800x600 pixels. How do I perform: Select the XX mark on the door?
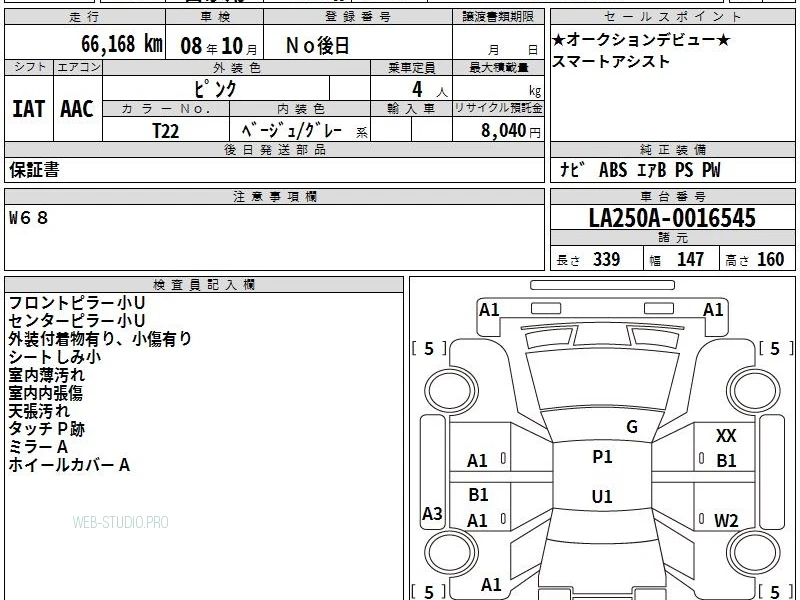pos(726,436)
